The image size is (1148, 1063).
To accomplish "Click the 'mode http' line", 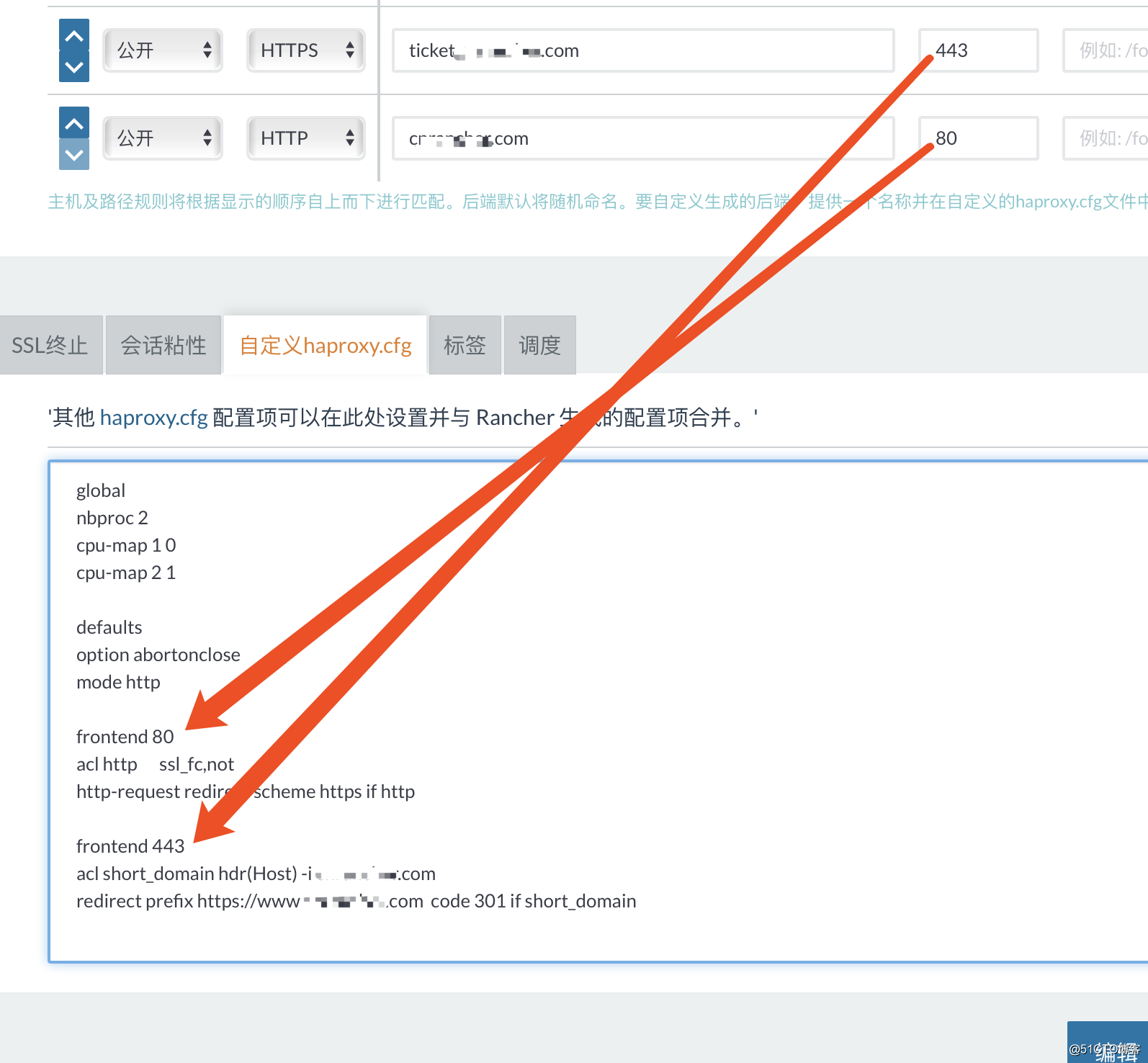I will 118,682.
